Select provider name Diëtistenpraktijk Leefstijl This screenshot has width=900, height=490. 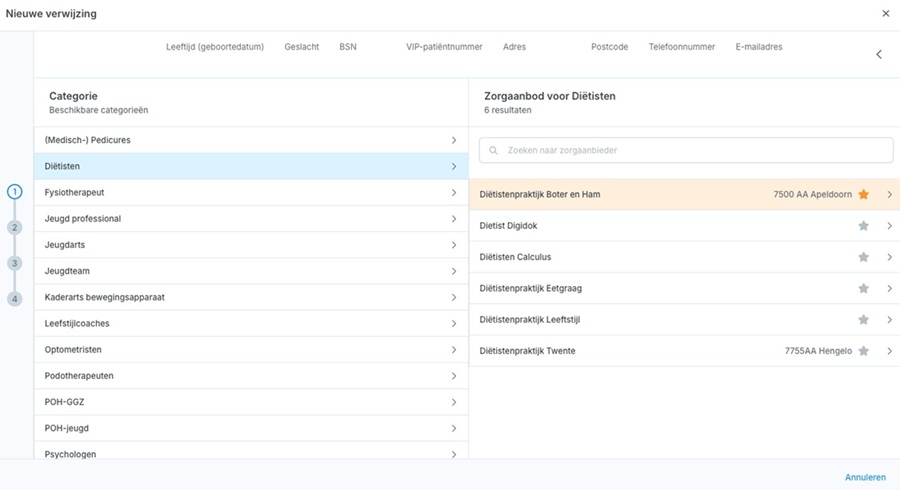point(529,320)
